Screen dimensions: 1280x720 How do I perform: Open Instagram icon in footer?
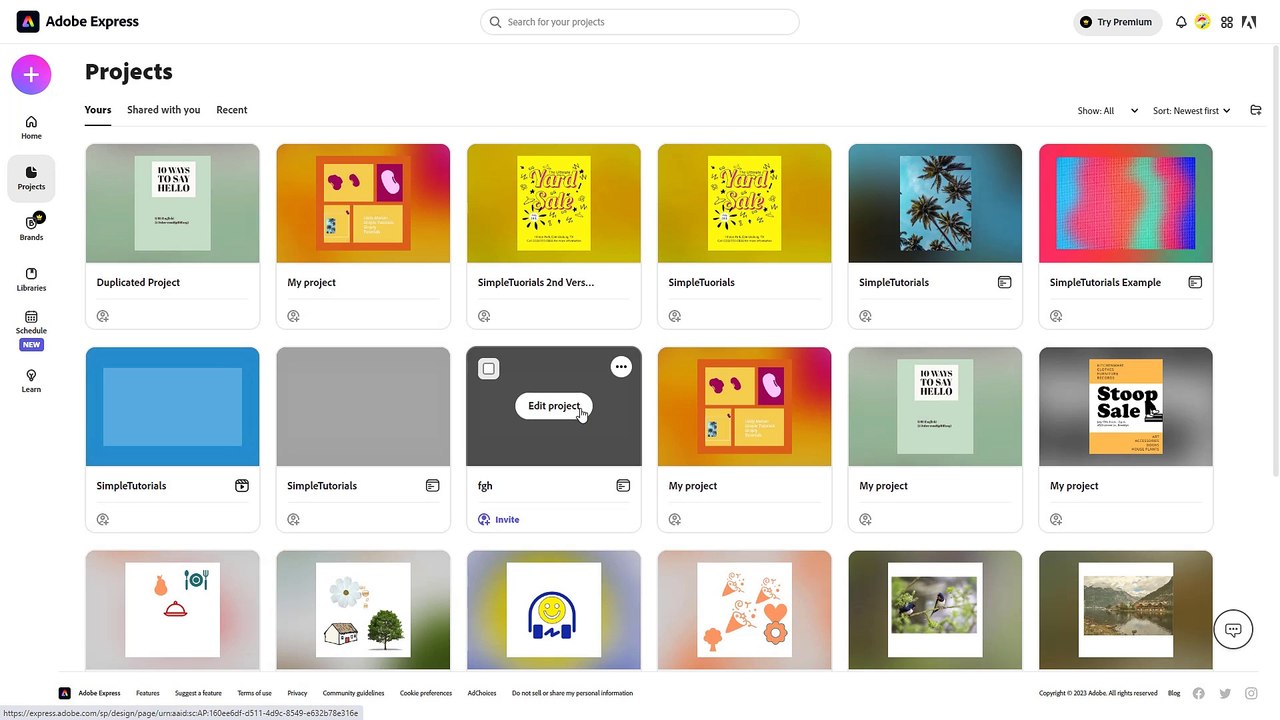point(1251,693)
